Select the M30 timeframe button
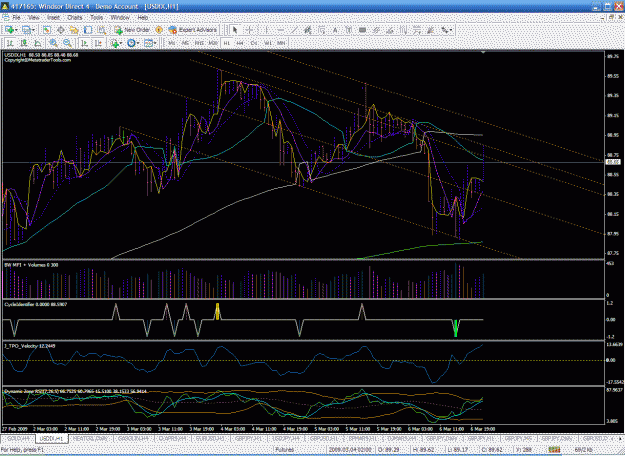The width and height of the screenshot is (625, 456). click(x=213, y=43)
